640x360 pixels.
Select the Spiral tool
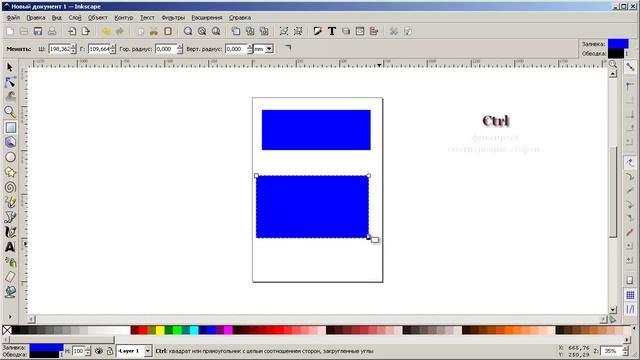10,187
